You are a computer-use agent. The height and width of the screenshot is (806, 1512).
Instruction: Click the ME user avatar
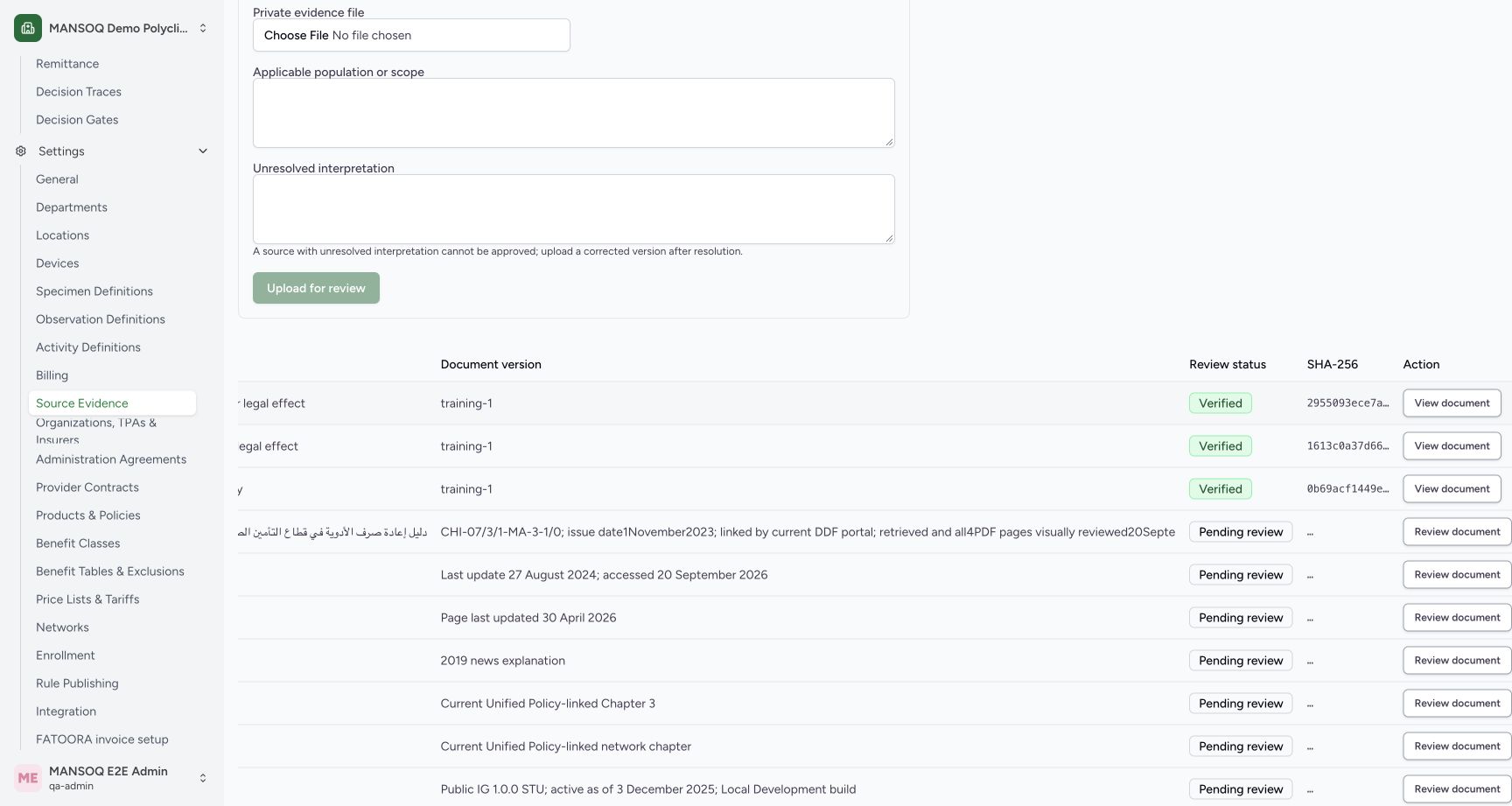[28, 777]
